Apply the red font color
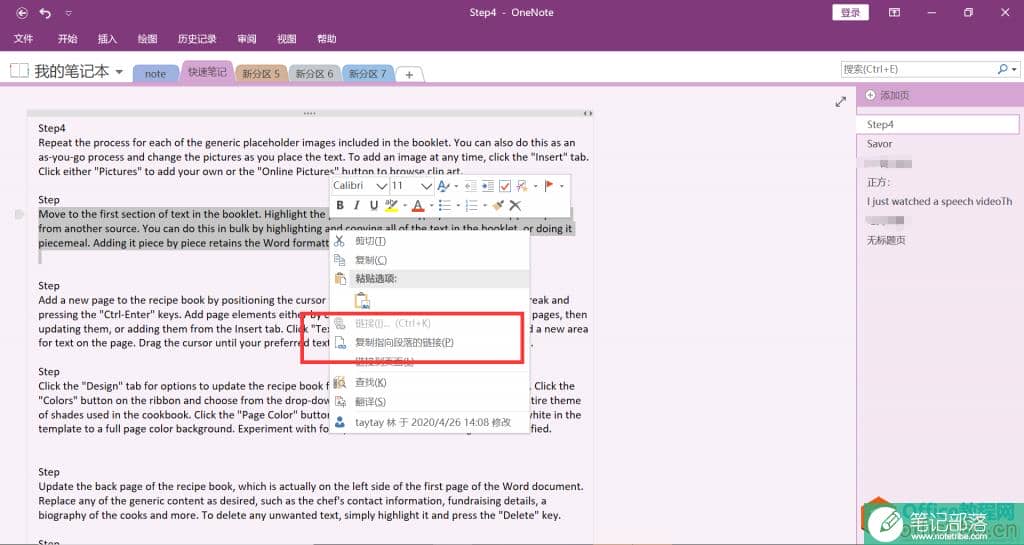 coord(418,206)
